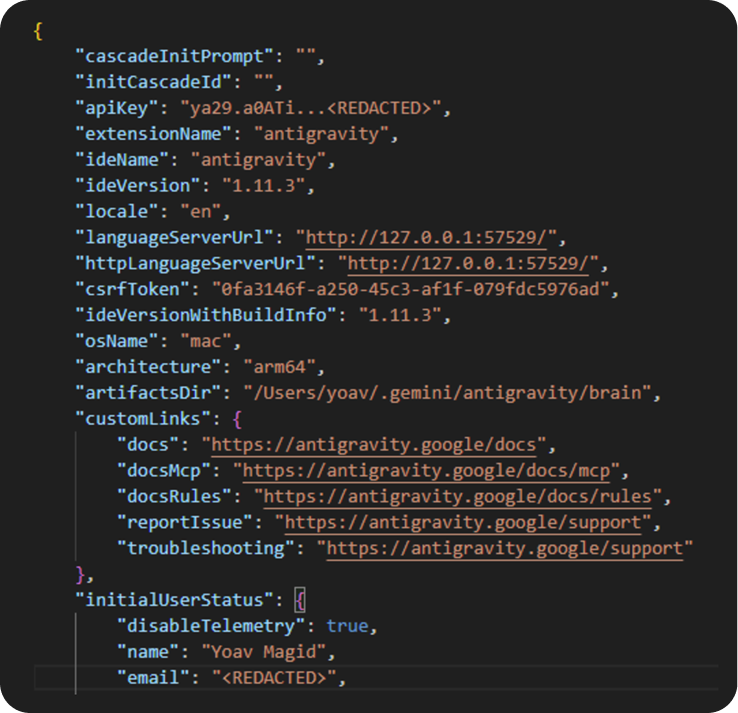Image resolution: width=738 pixels, height=713 pixels.
Task: Click the highlighted initialUserStatus opening brace
Action: coord(300,600)
